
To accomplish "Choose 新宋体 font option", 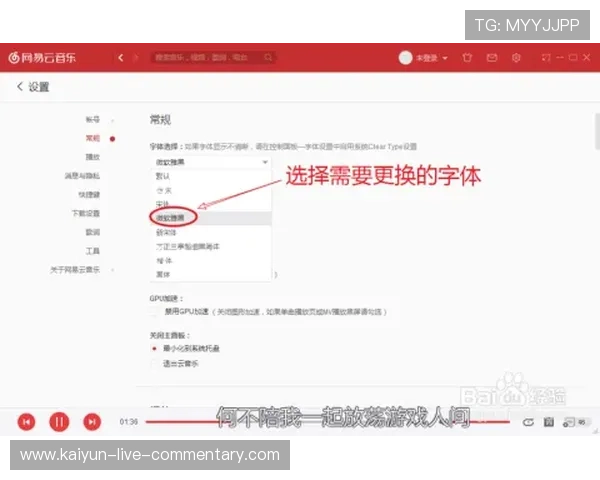I will pos(210,232).
